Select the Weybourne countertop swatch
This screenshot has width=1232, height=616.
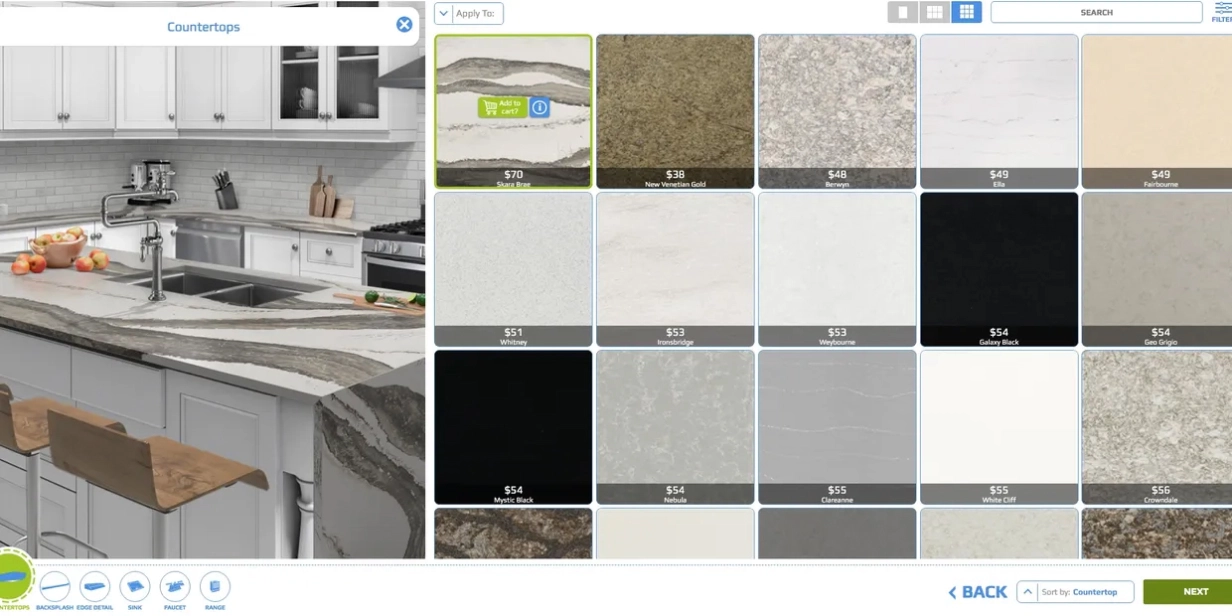pyautogui.click(x=837, y=269)
